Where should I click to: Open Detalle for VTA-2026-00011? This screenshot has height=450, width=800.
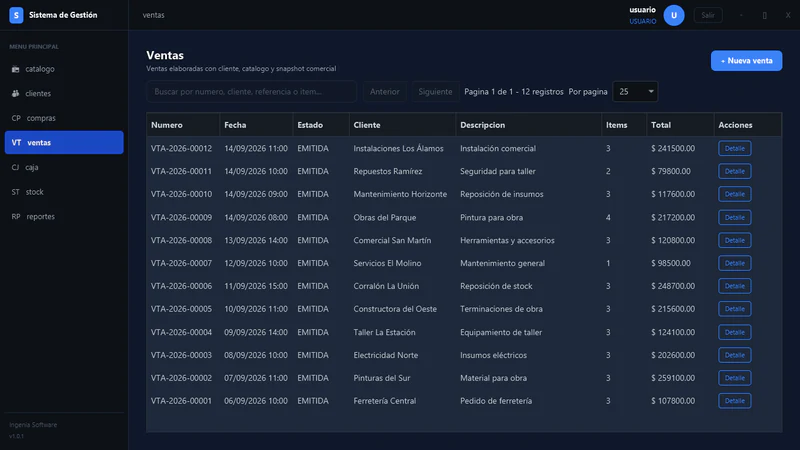(735, 171)
